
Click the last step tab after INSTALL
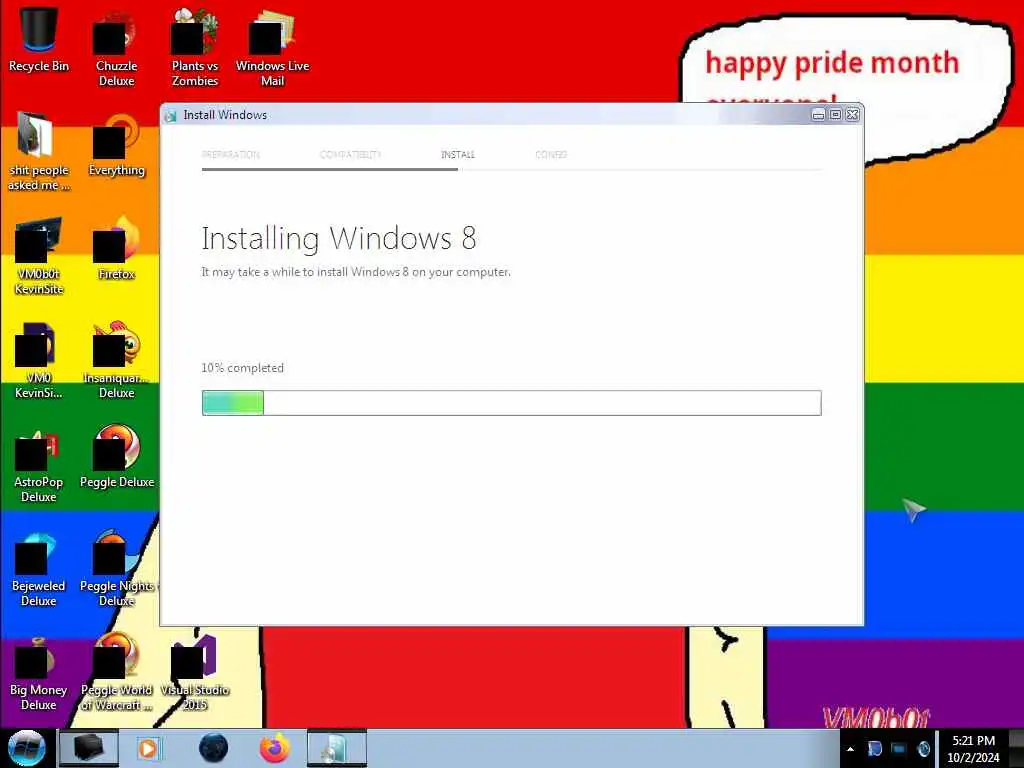tap(551, 155)
